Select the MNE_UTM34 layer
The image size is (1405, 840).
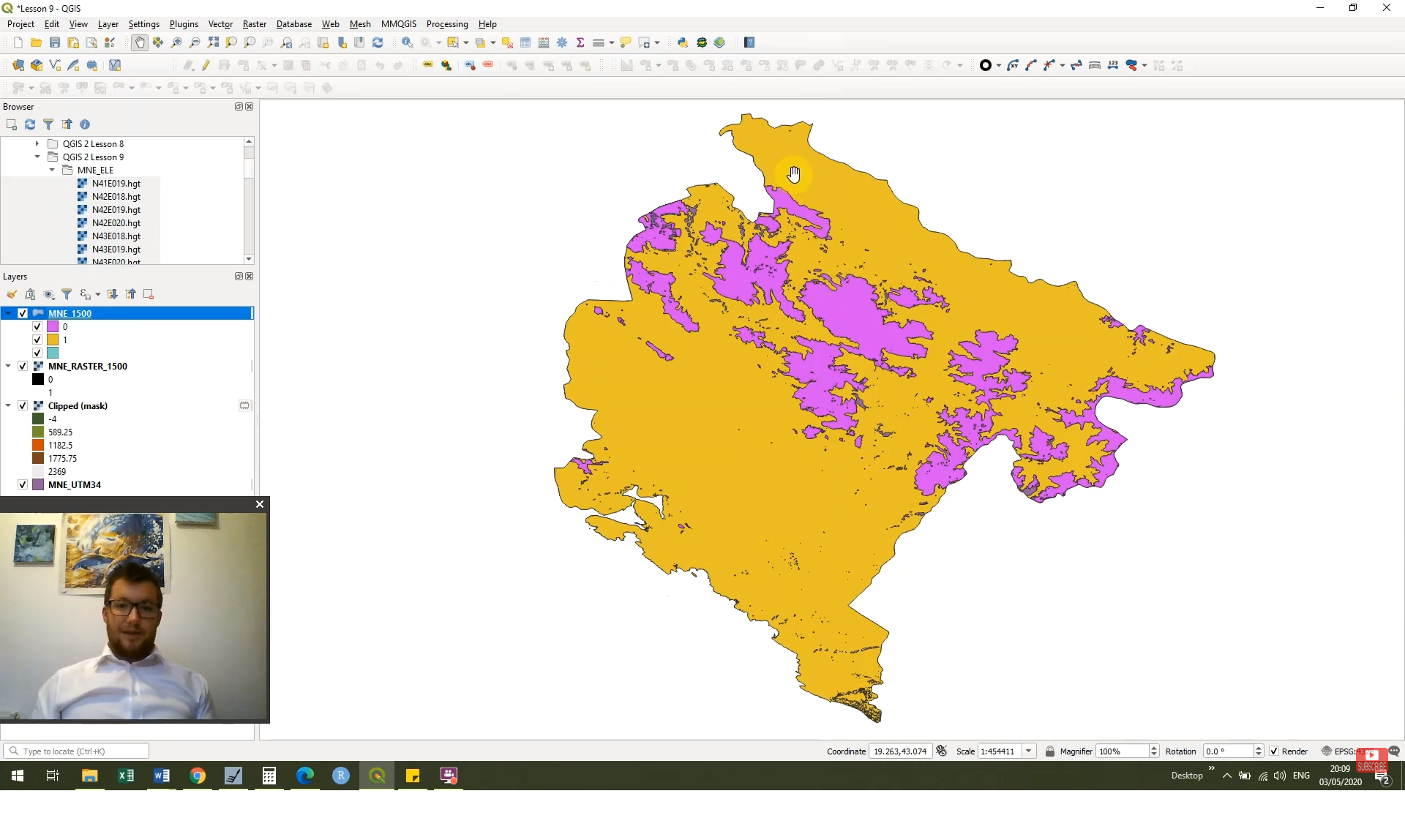75,484
